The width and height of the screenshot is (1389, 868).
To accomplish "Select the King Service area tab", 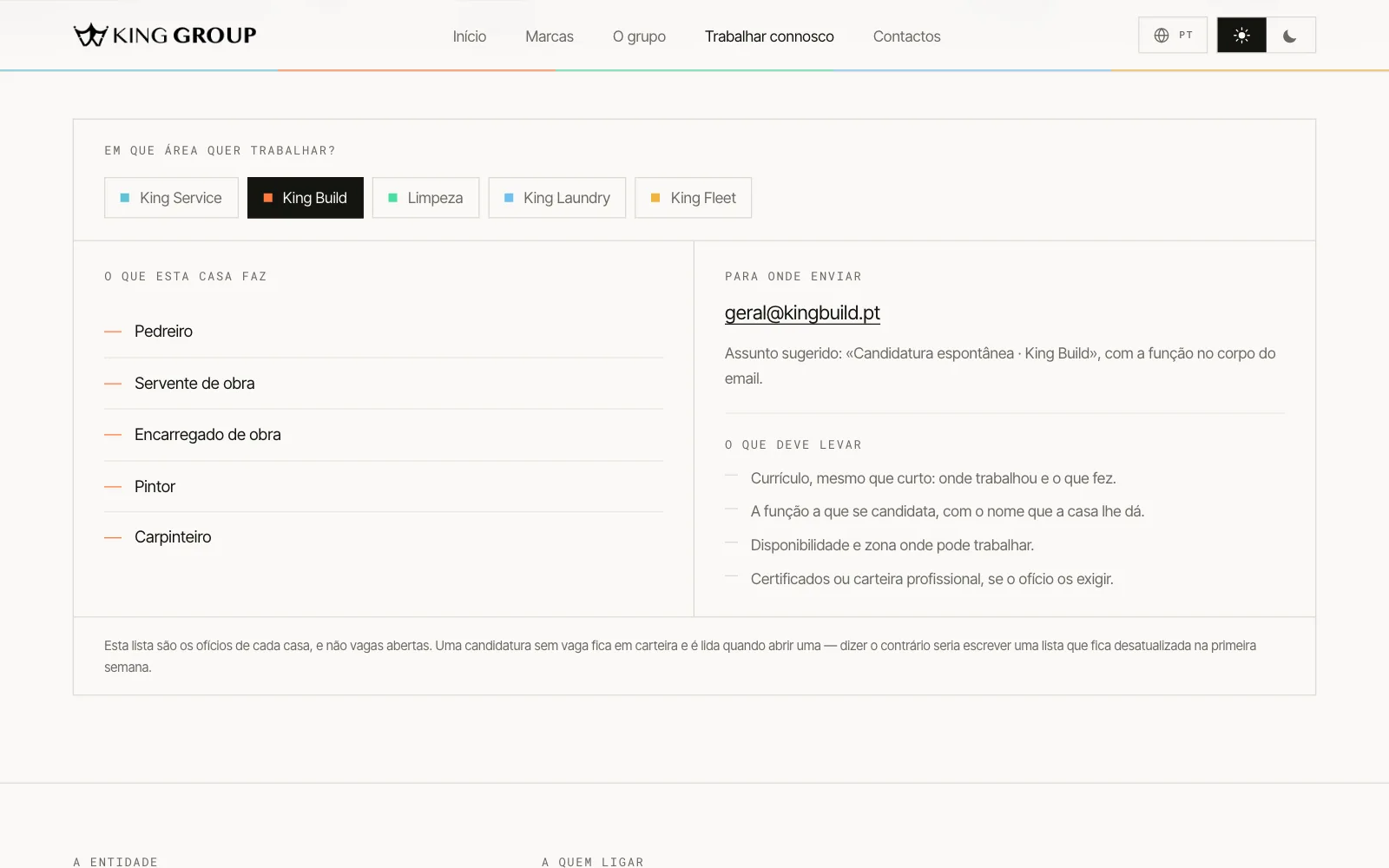I will pos(171,198).
